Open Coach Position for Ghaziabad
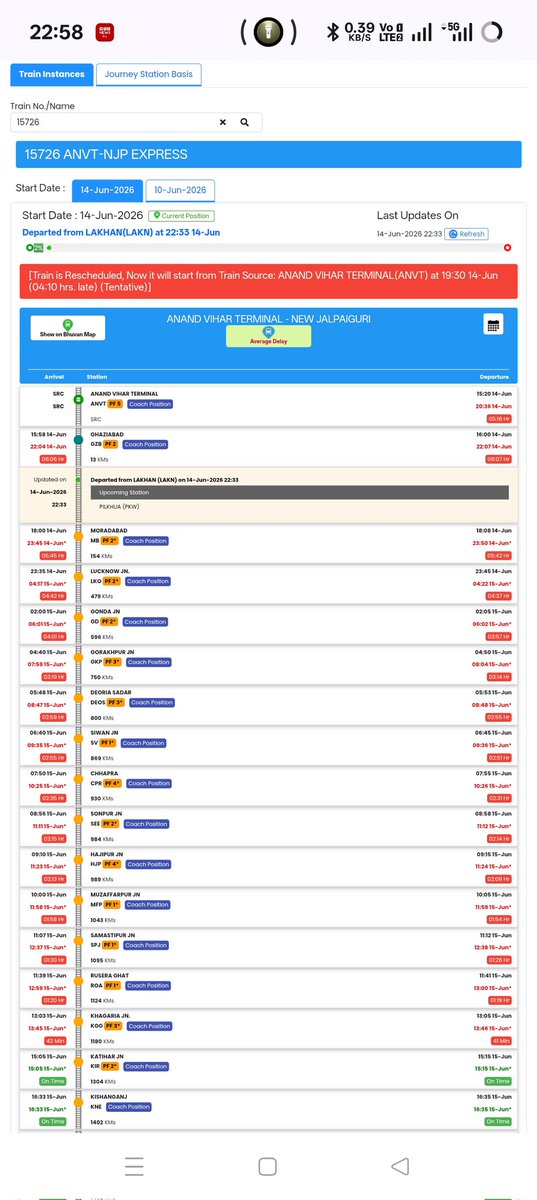The height and width of the screenshot is (1200, 537). pos(144,444)
